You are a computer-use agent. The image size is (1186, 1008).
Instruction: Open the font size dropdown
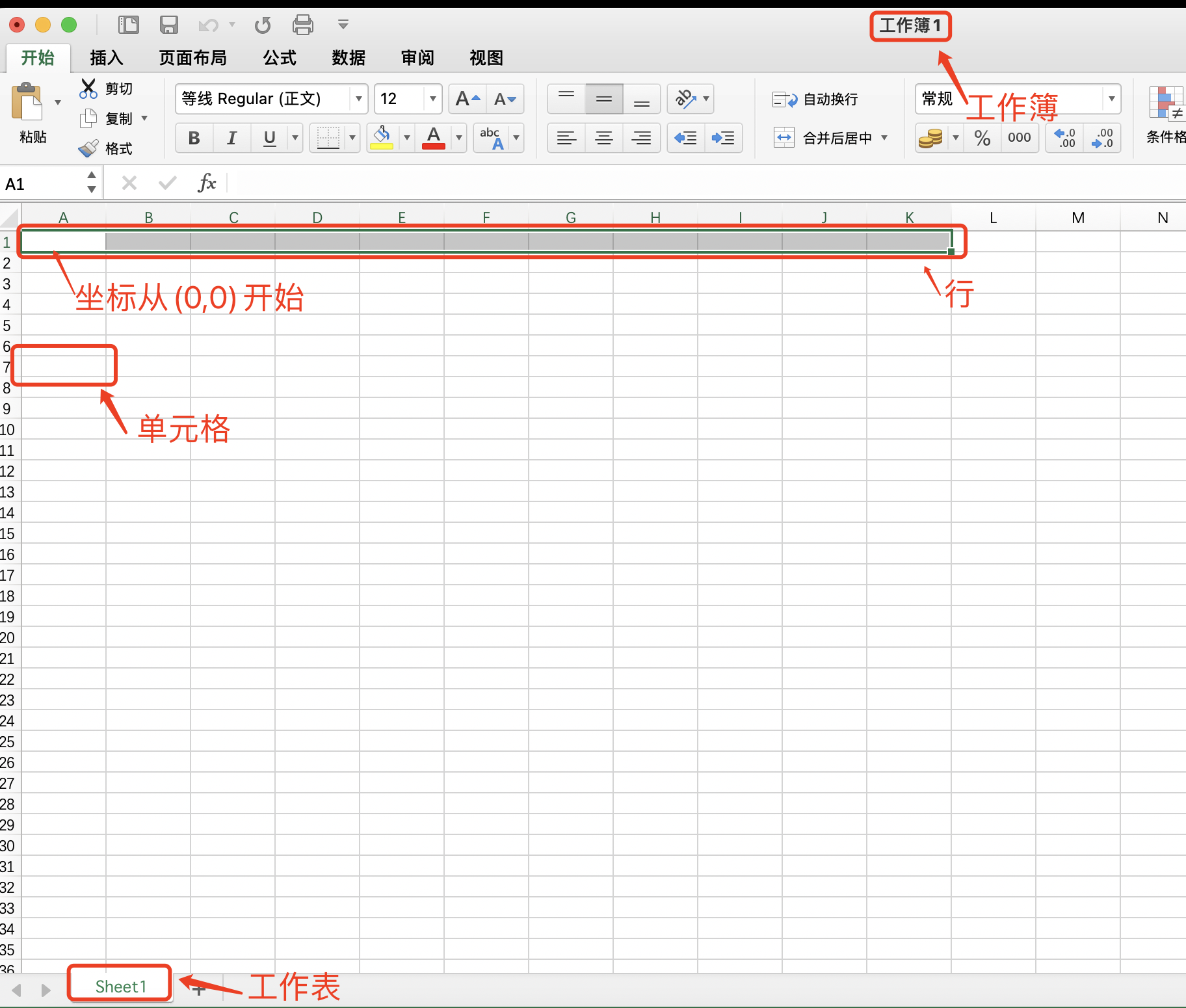(x=433, y=99)
